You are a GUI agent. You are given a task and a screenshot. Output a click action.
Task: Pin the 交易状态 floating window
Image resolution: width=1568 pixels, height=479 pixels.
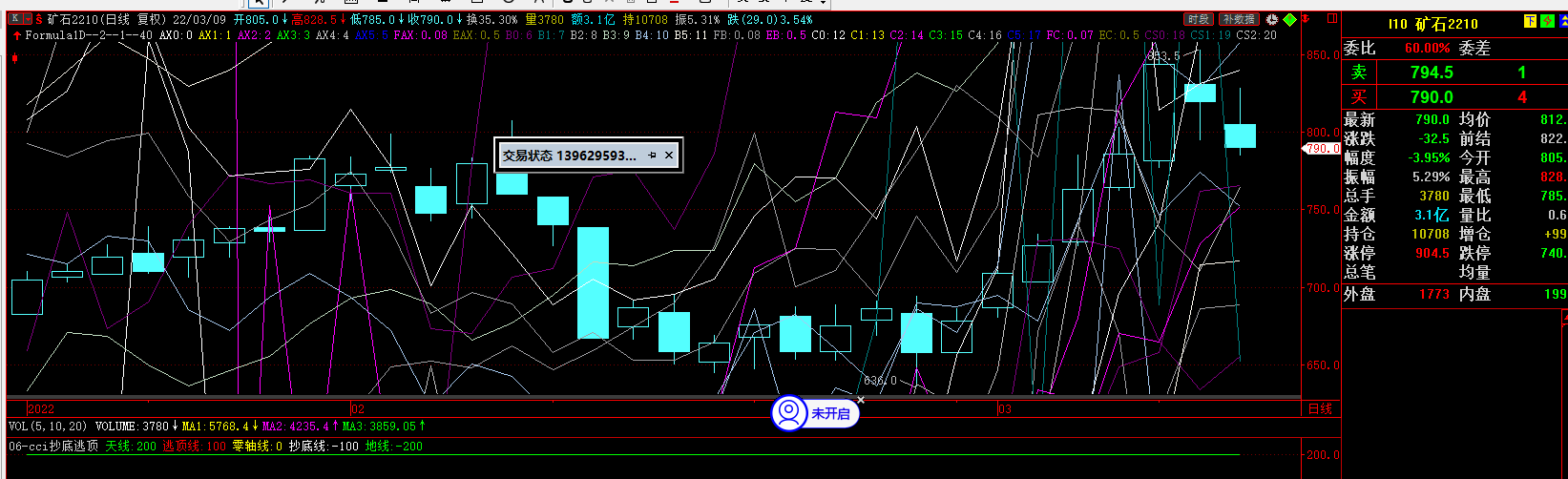pyautogui.click(x=652, y=155)
